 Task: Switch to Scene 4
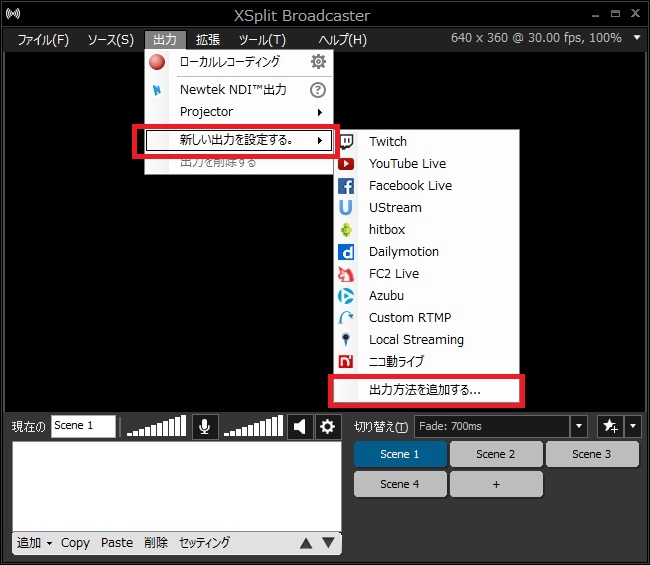pos(400,484)
